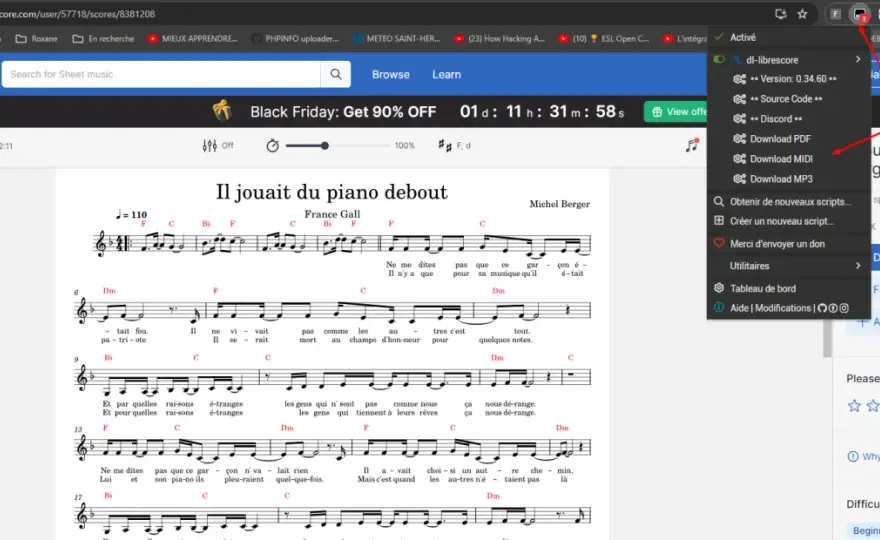This screenshot has width=880, height=540.
Task: Open Tableau de bord
Action: (x=763, y=289)
